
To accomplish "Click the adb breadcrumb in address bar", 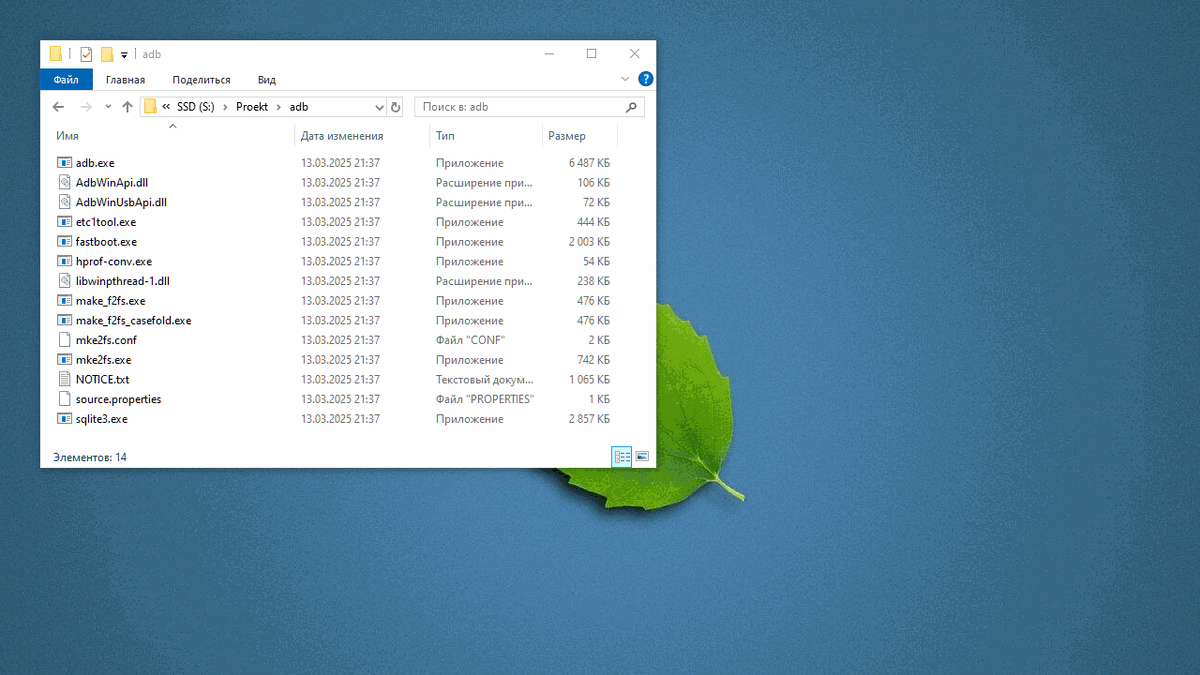I will (299, 107).
